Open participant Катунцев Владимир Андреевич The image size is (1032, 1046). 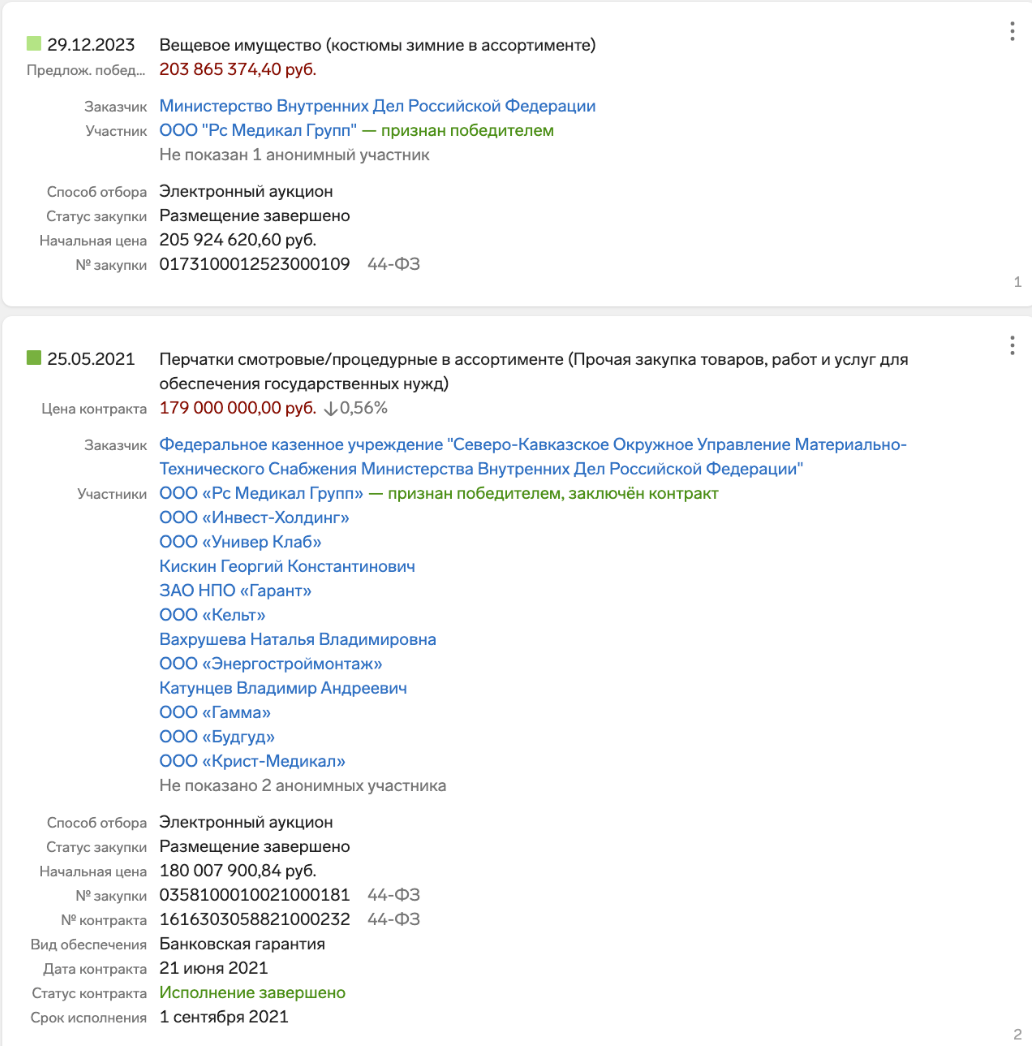[283, 688]
